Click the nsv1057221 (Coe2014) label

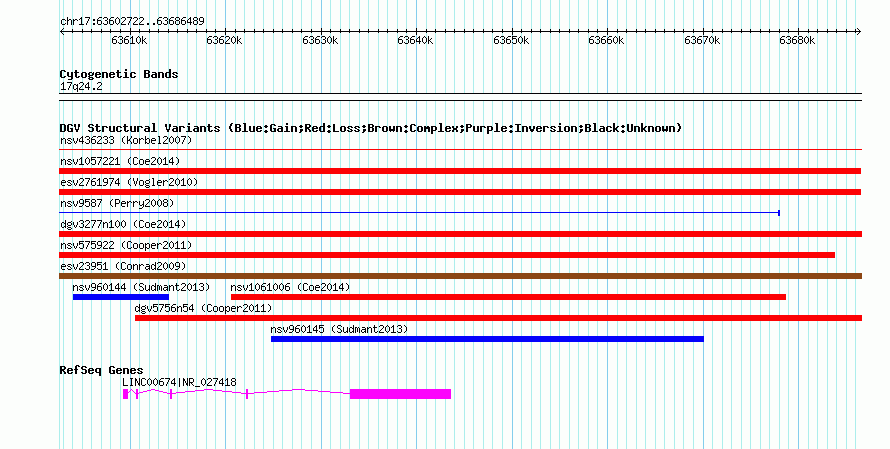point(120,161)
